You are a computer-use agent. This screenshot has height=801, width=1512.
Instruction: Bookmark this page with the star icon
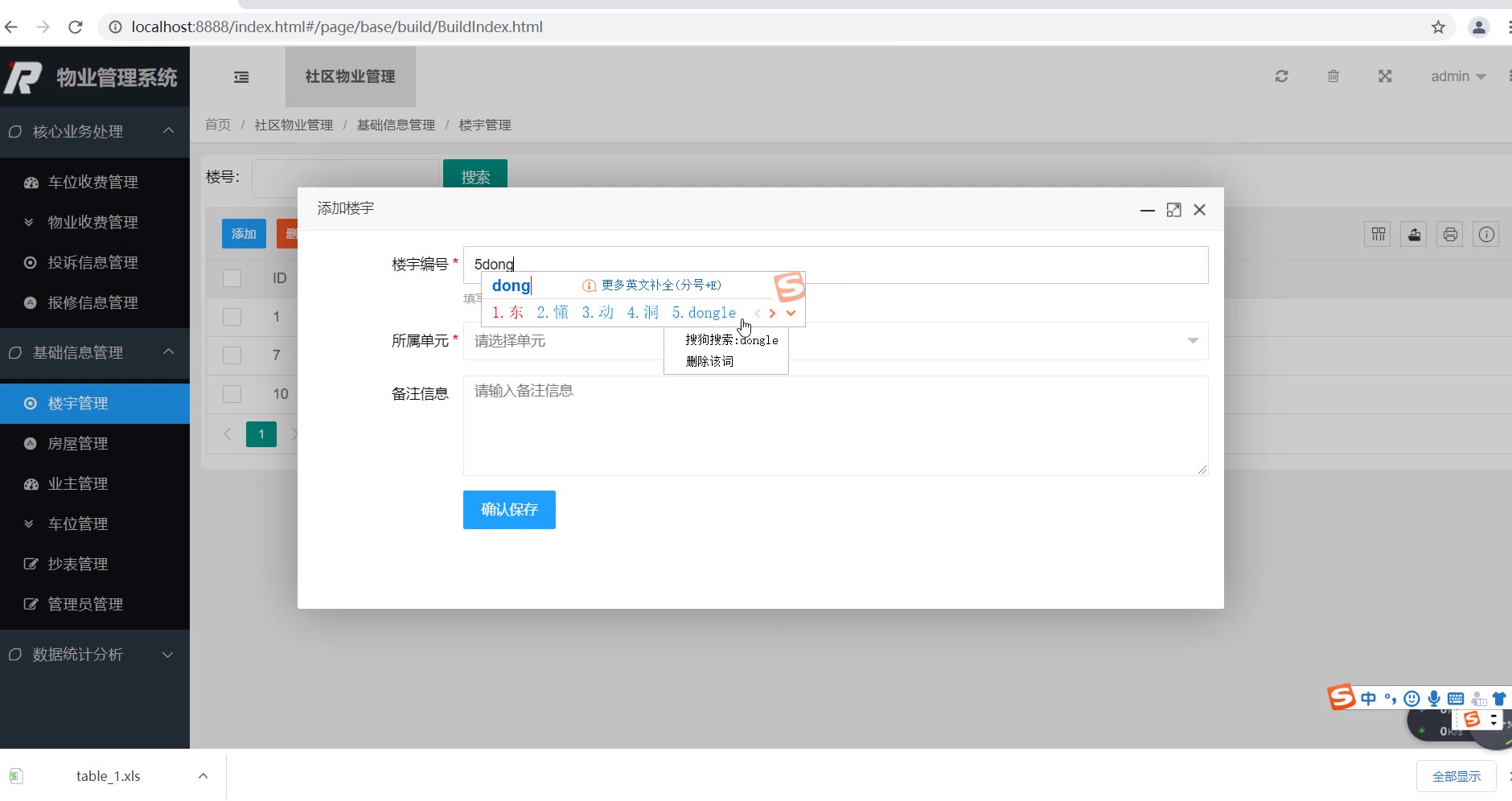[1439, 27]
